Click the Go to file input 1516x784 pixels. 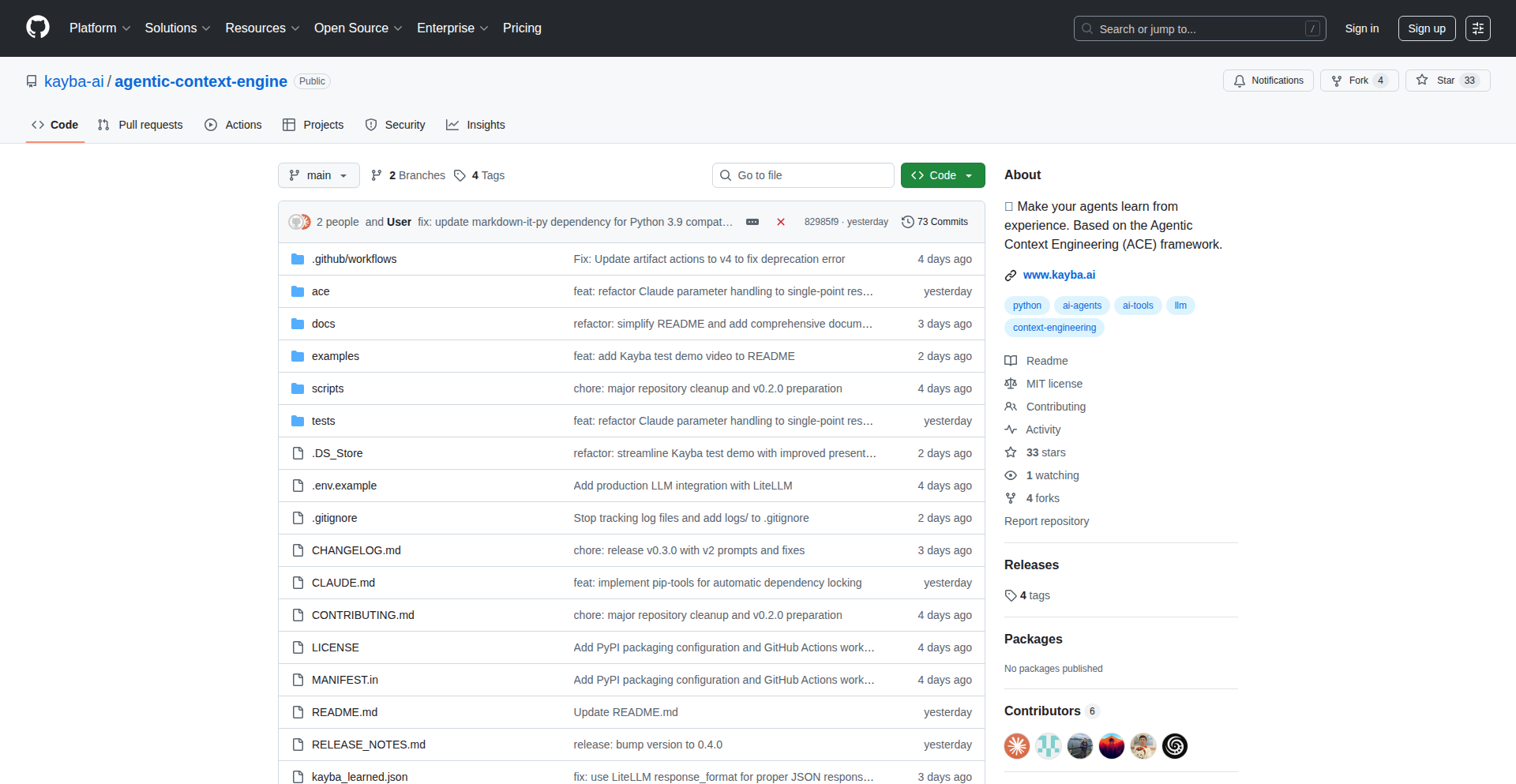tap(803, 175)
